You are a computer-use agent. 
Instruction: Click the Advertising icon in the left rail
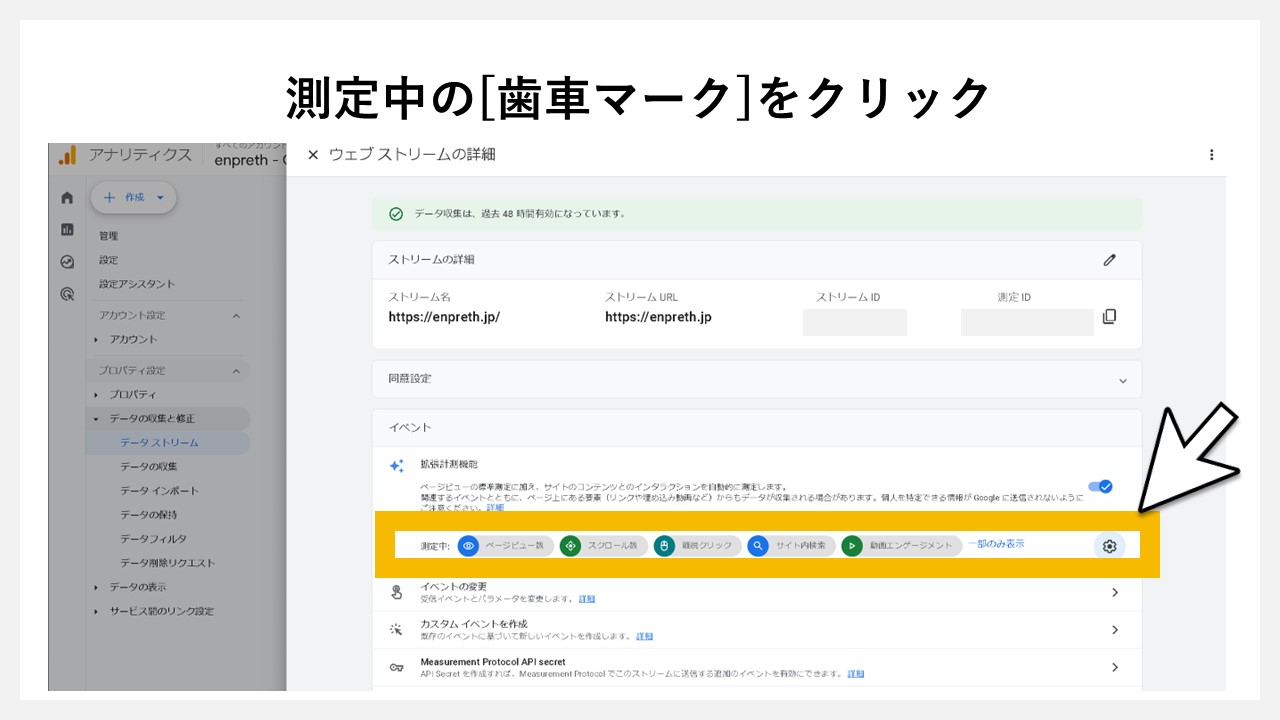coord(66,293)
